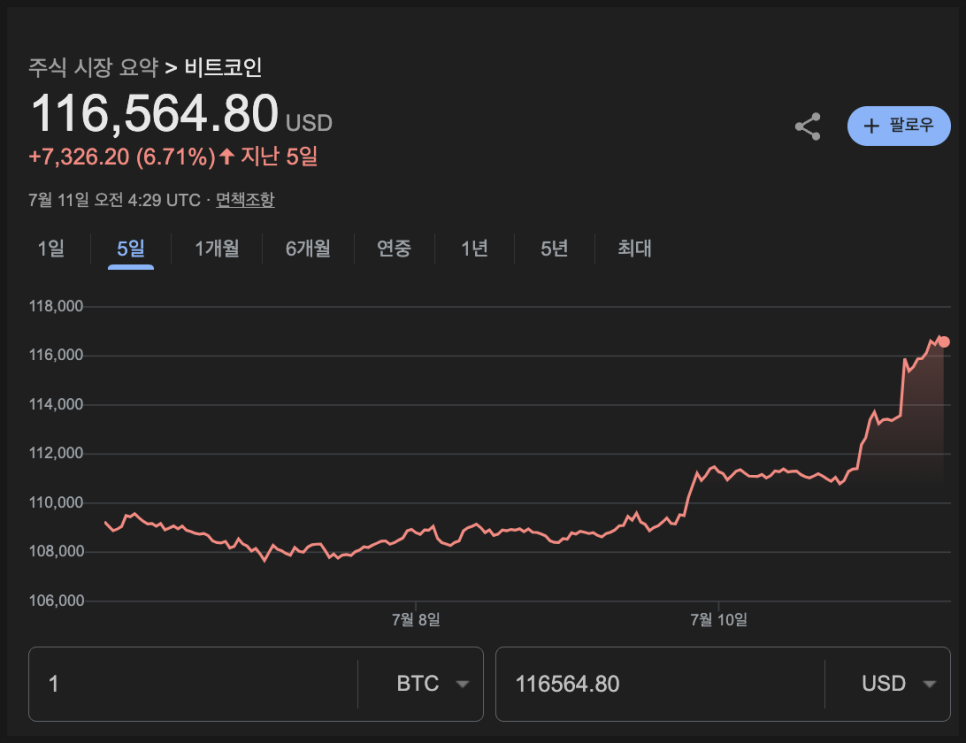
Task: Click the 114,000 y-axis label
Action: [56, 404]
